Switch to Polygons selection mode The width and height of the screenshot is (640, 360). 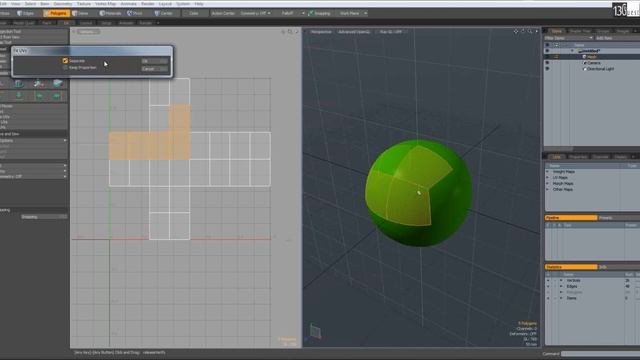click(x=56, y=13)
